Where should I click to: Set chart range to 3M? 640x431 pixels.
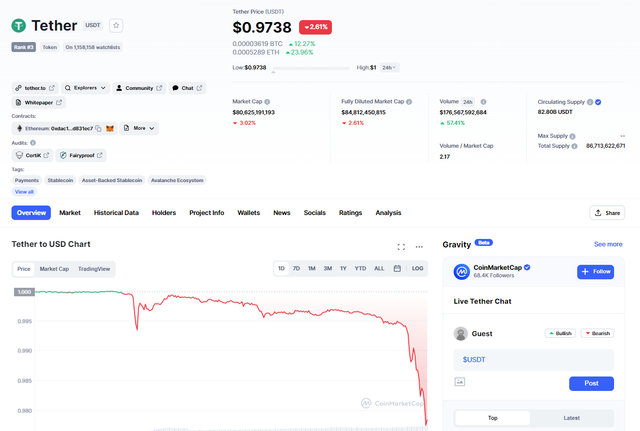click(328, 269)
